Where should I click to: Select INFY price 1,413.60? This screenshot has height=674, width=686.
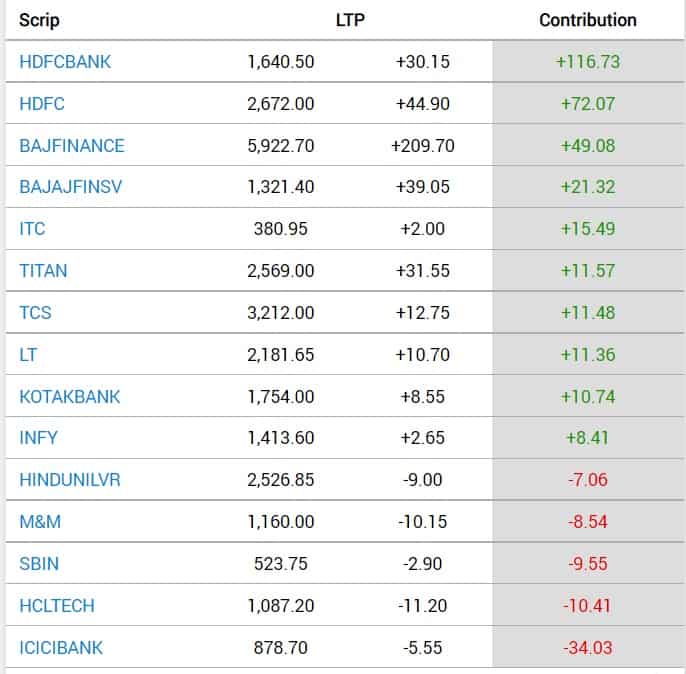[x=281, y=438]
